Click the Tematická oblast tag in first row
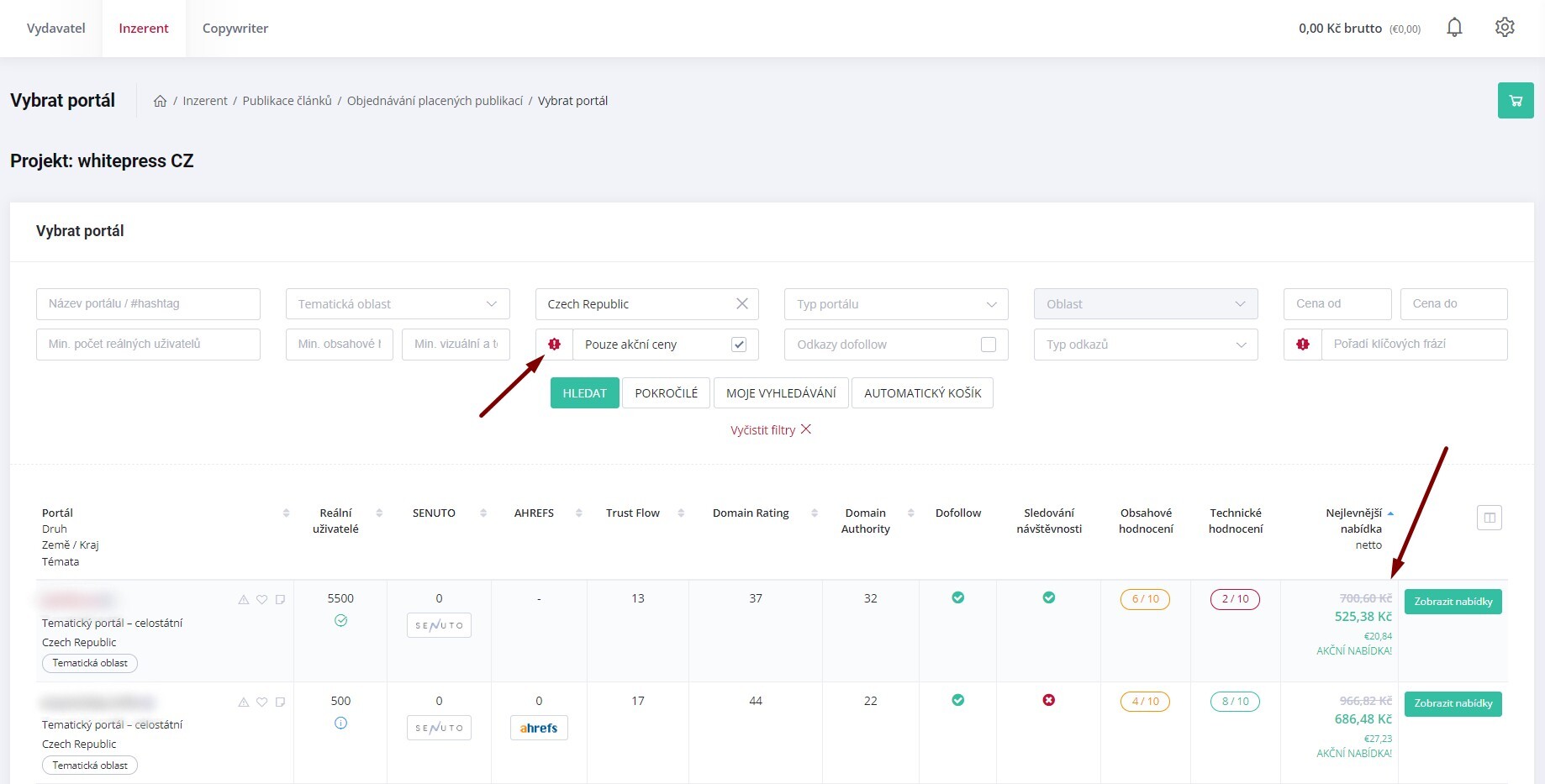Image resolution: width=1545 pixels, height=784 pixels. (90, 663)
